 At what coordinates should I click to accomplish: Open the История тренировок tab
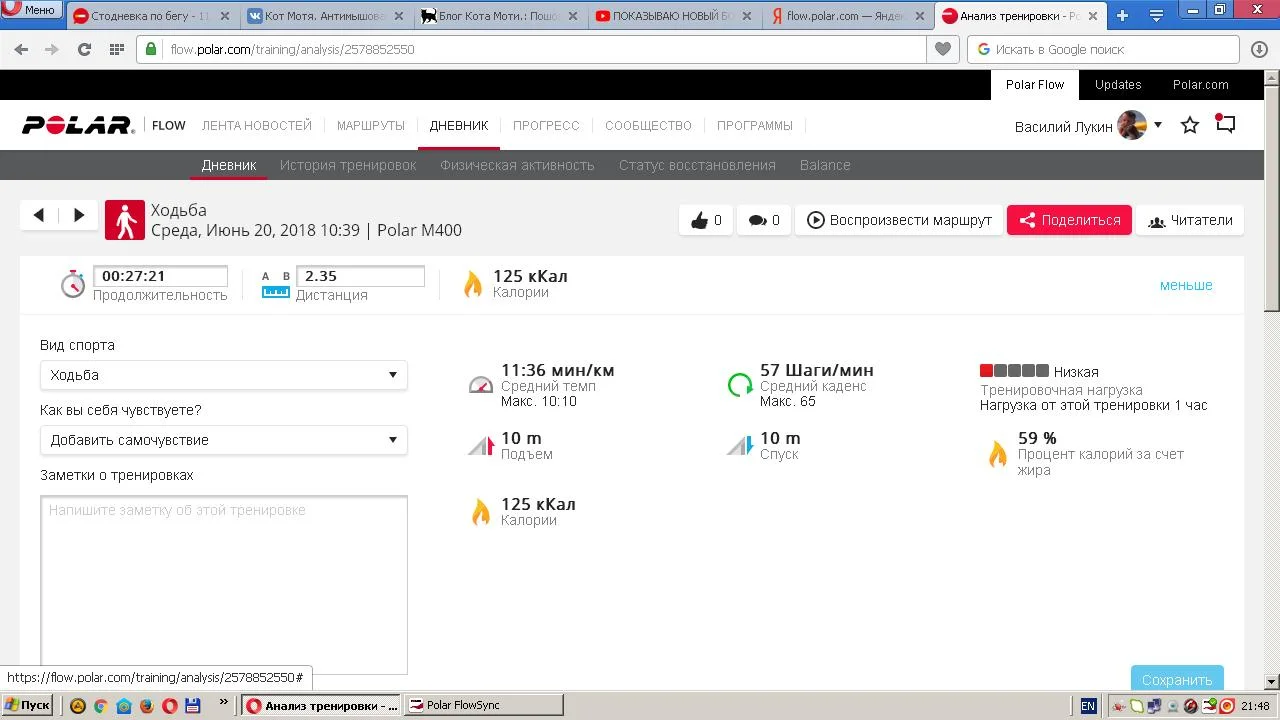(348, 165)
